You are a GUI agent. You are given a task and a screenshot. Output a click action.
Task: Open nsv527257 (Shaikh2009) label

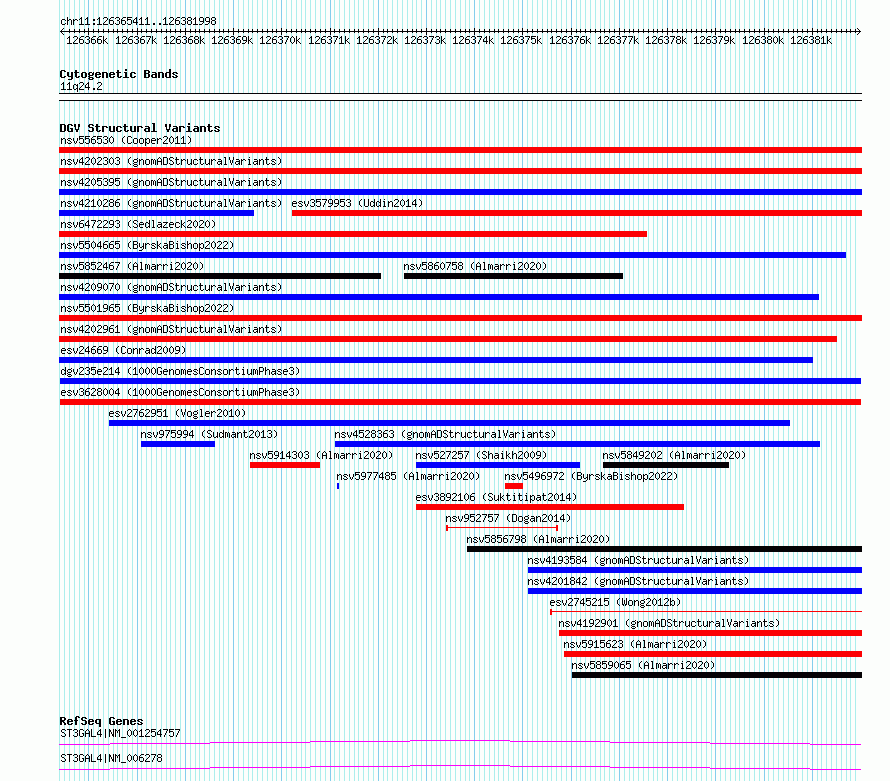481,455
